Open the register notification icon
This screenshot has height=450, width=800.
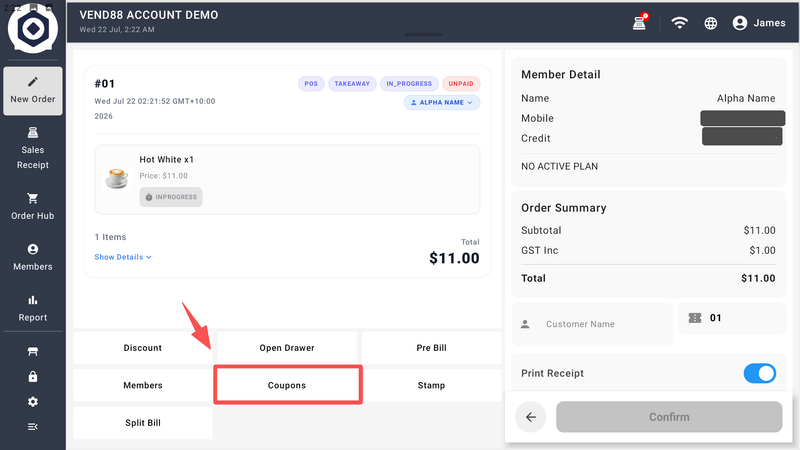(640, 22)
